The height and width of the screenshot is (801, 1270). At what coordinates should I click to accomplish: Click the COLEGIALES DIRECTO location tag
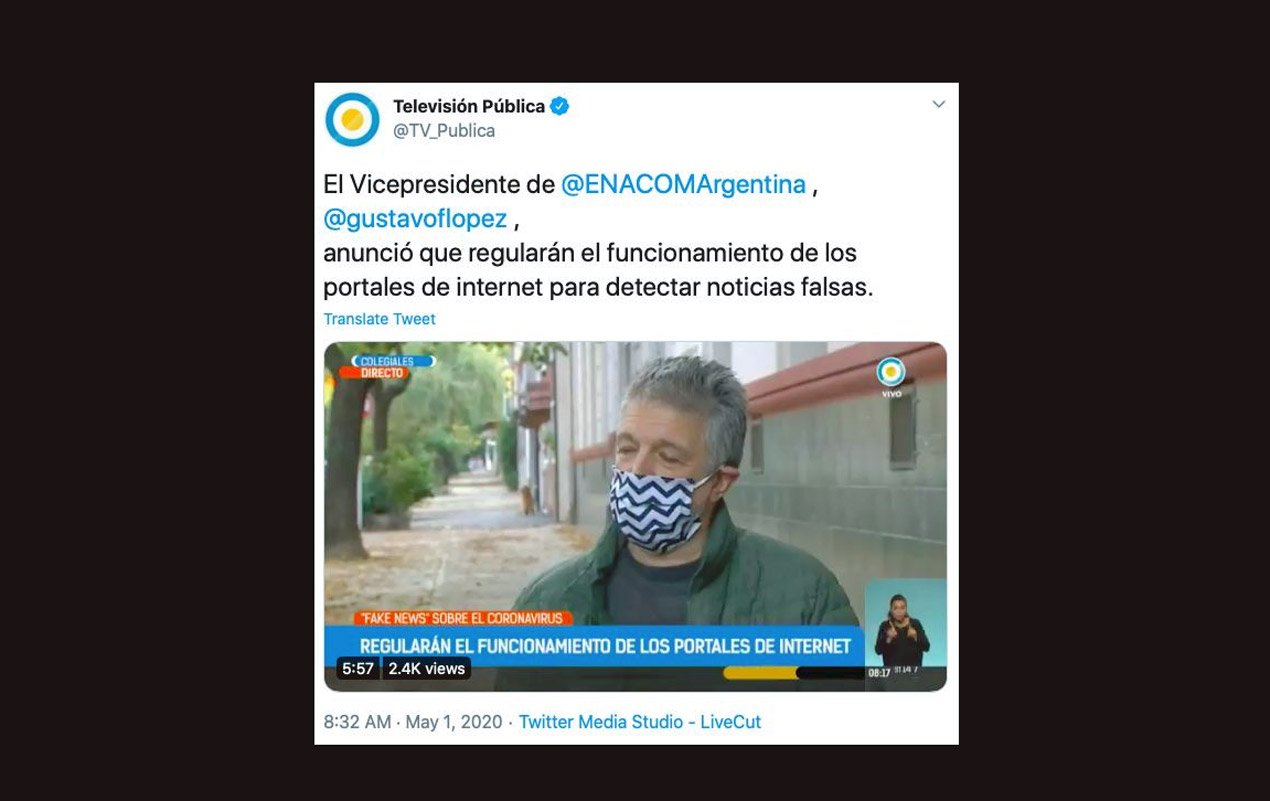tap(386, 367)
